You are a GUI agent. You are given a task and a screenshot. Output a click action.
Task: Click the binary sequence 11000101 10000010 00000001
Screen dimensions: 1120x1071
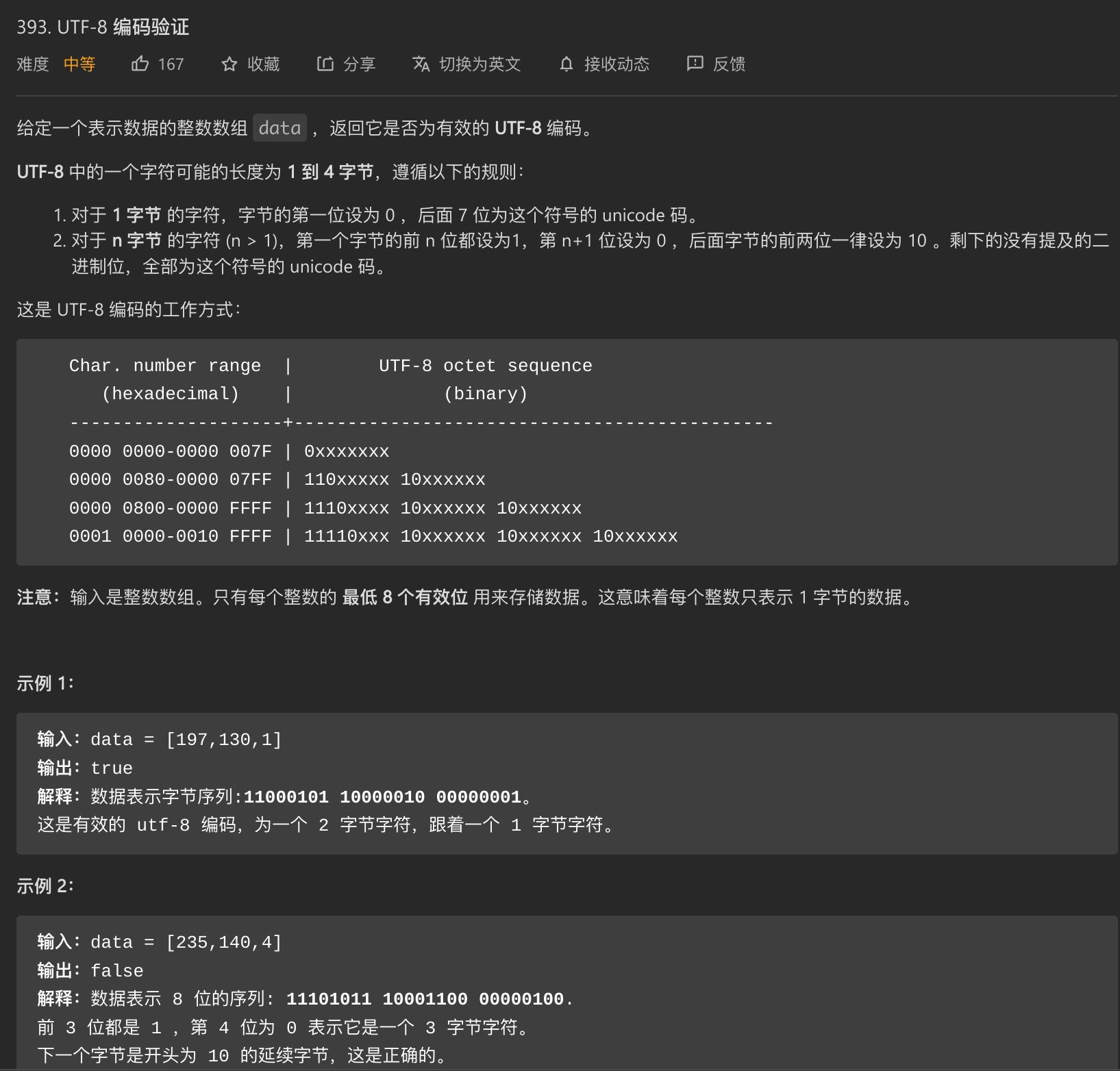click(383, 797)
